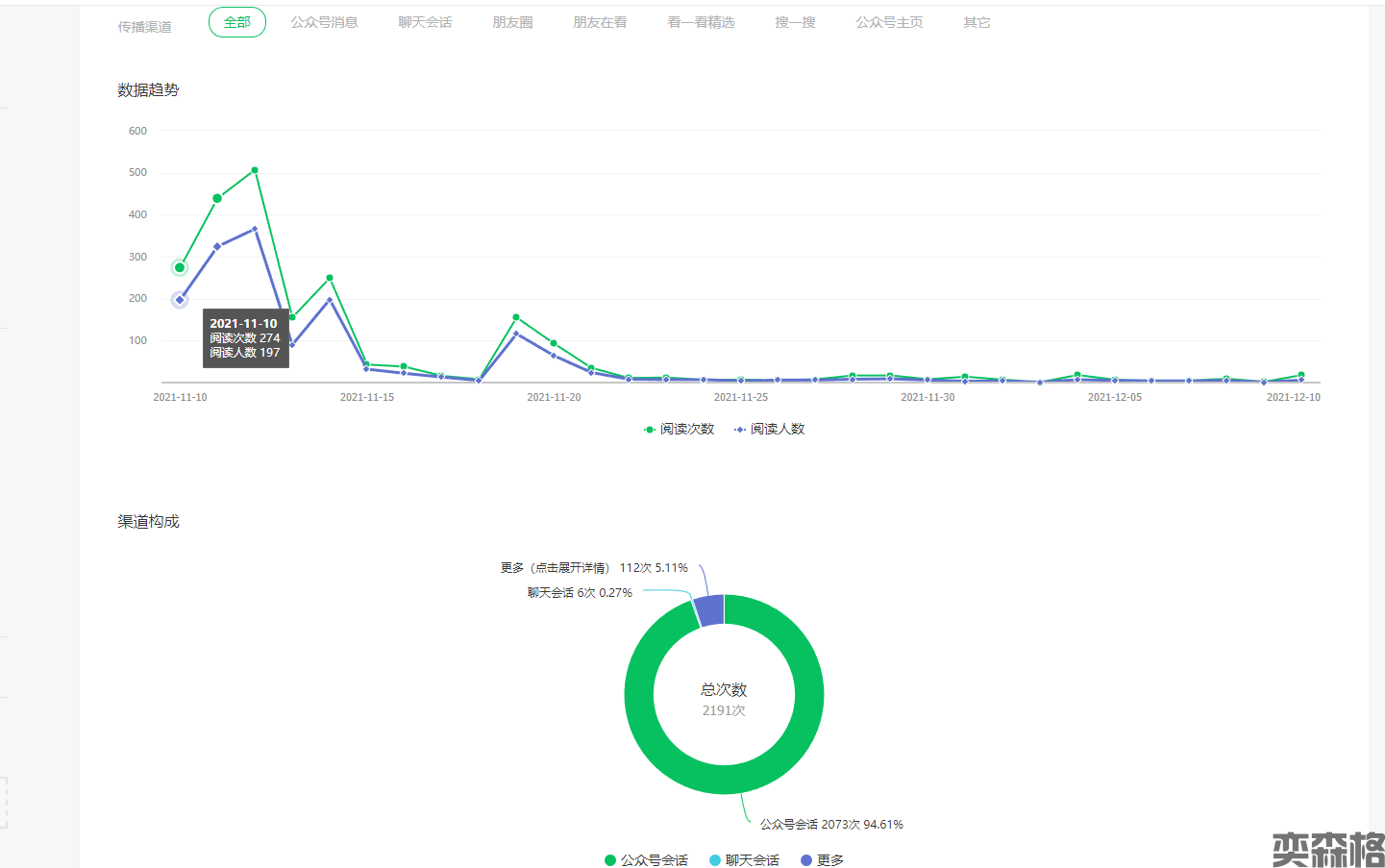The height and width of the screenshot is (868, 1385).
Task: Select the 全部 channel filter tab
Action: [236, 22]
